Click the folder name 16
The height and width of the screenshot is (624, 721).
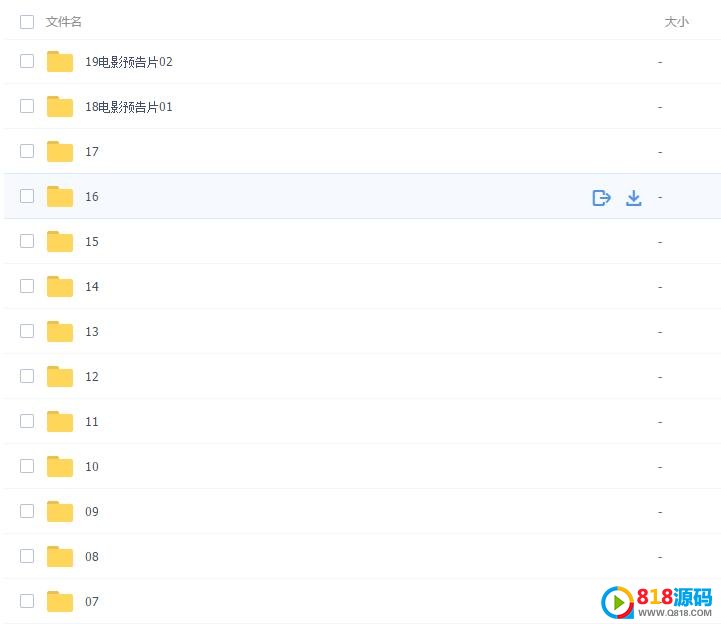pyautogui.click(x=92, y=197)
